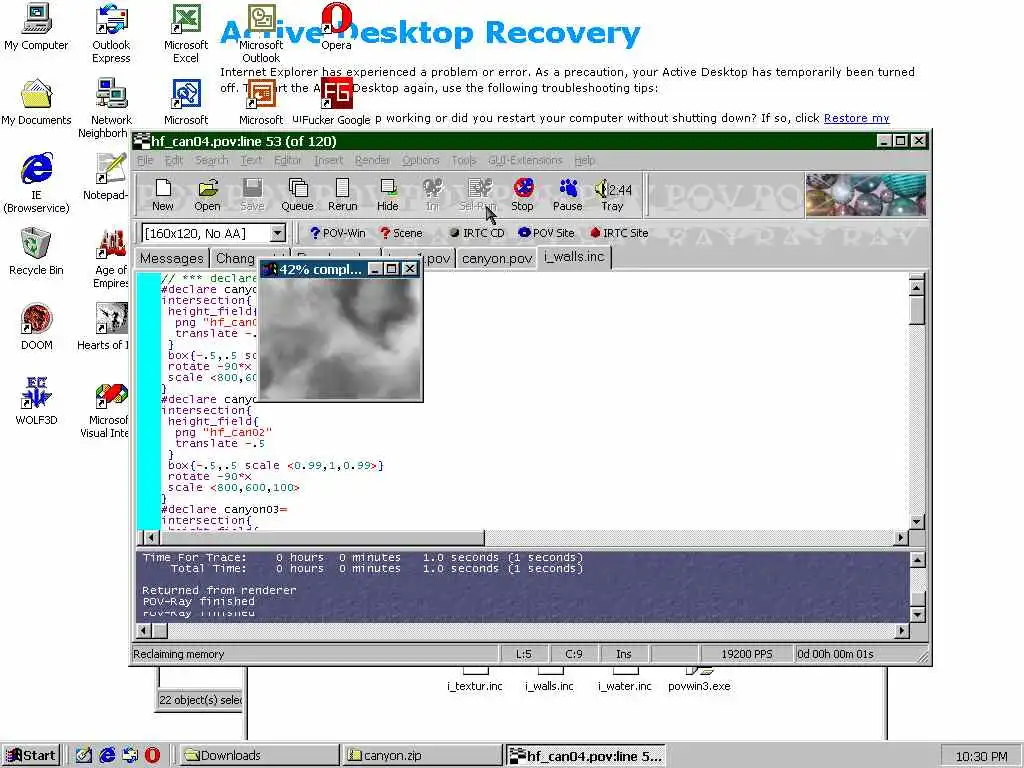The image size is (1024, 768).
Task: Open Scene help button
Action: (x=402, y=233)
